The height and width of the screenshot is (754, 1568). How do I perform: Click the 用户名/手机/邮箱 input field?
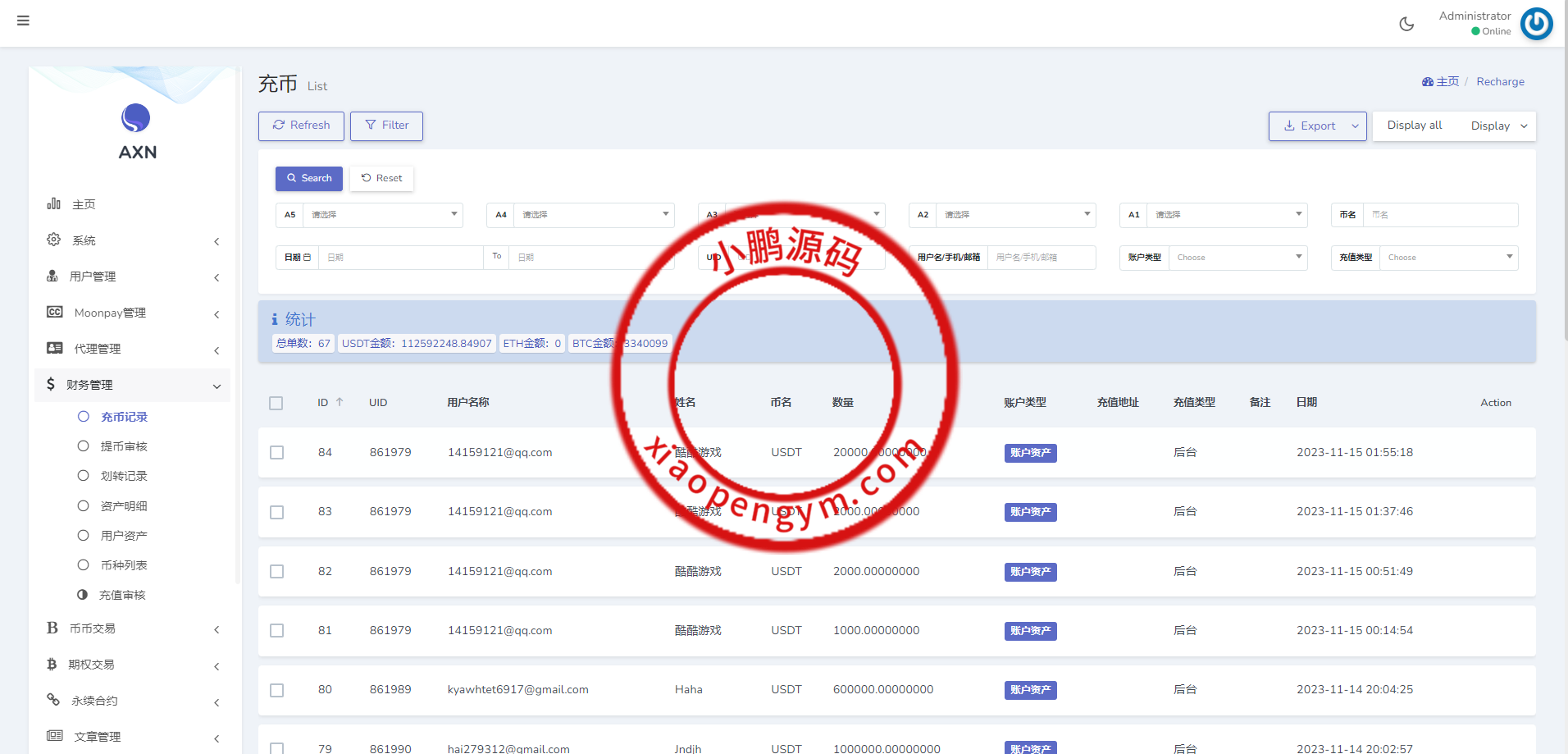click(1041, 258)
